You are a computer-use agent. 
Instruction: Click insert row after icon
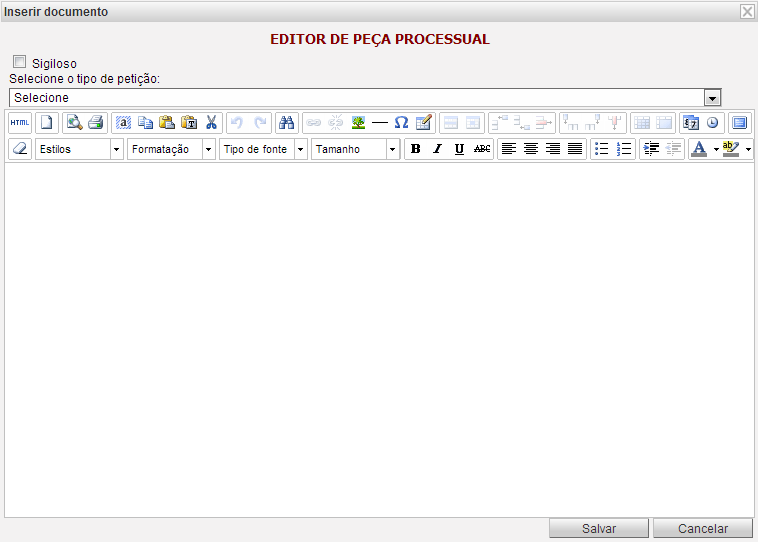pyautogui.click(x=522, y=123)
